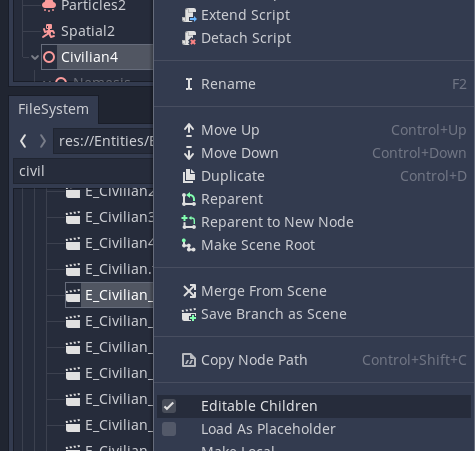
Task: Click the Save Branch as Scene icon
Action: click(189, 314)
